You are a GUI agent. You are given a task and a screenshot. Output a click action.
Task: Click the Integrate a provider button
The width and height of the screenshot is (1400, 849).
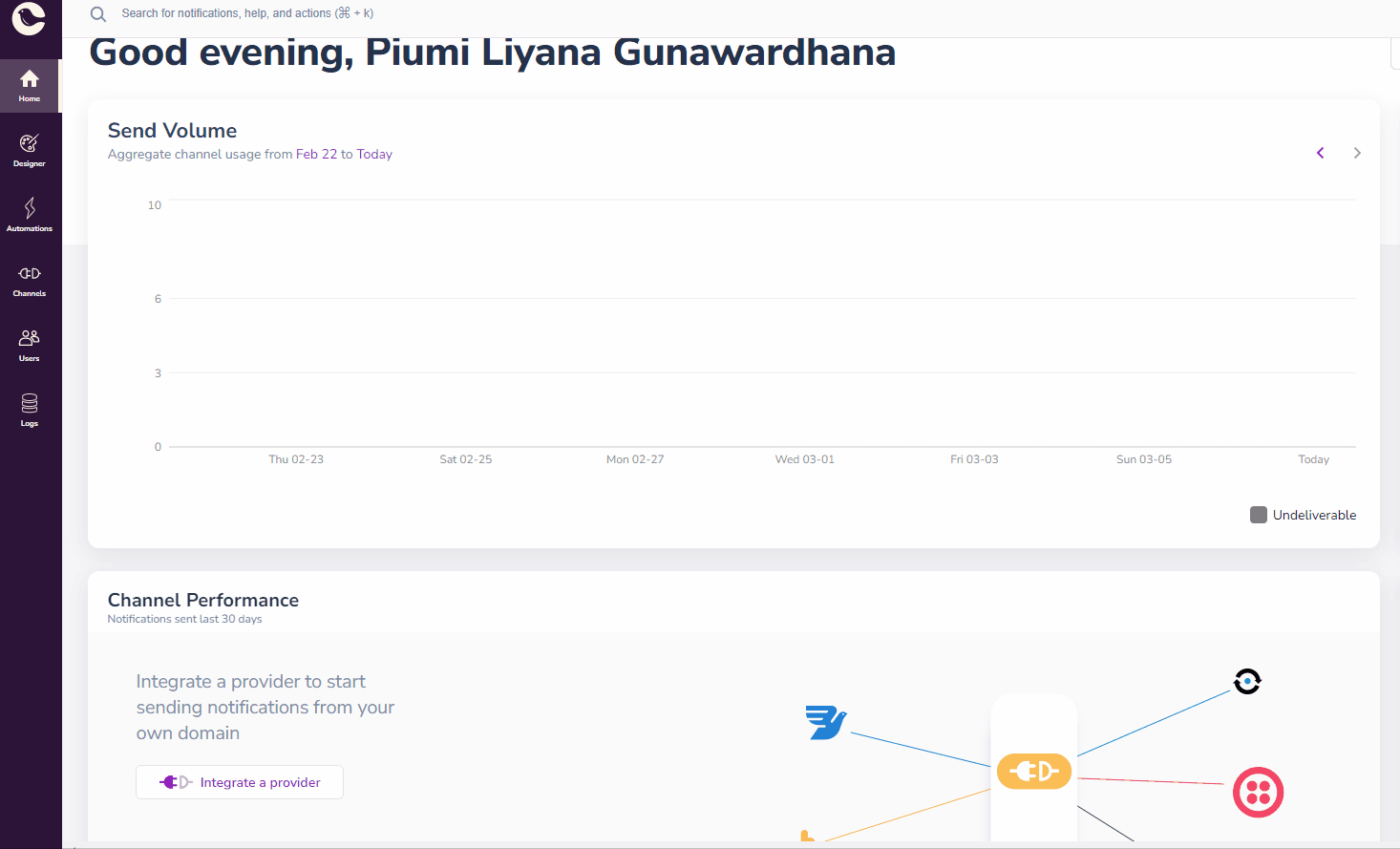click(x=240, y=782)
